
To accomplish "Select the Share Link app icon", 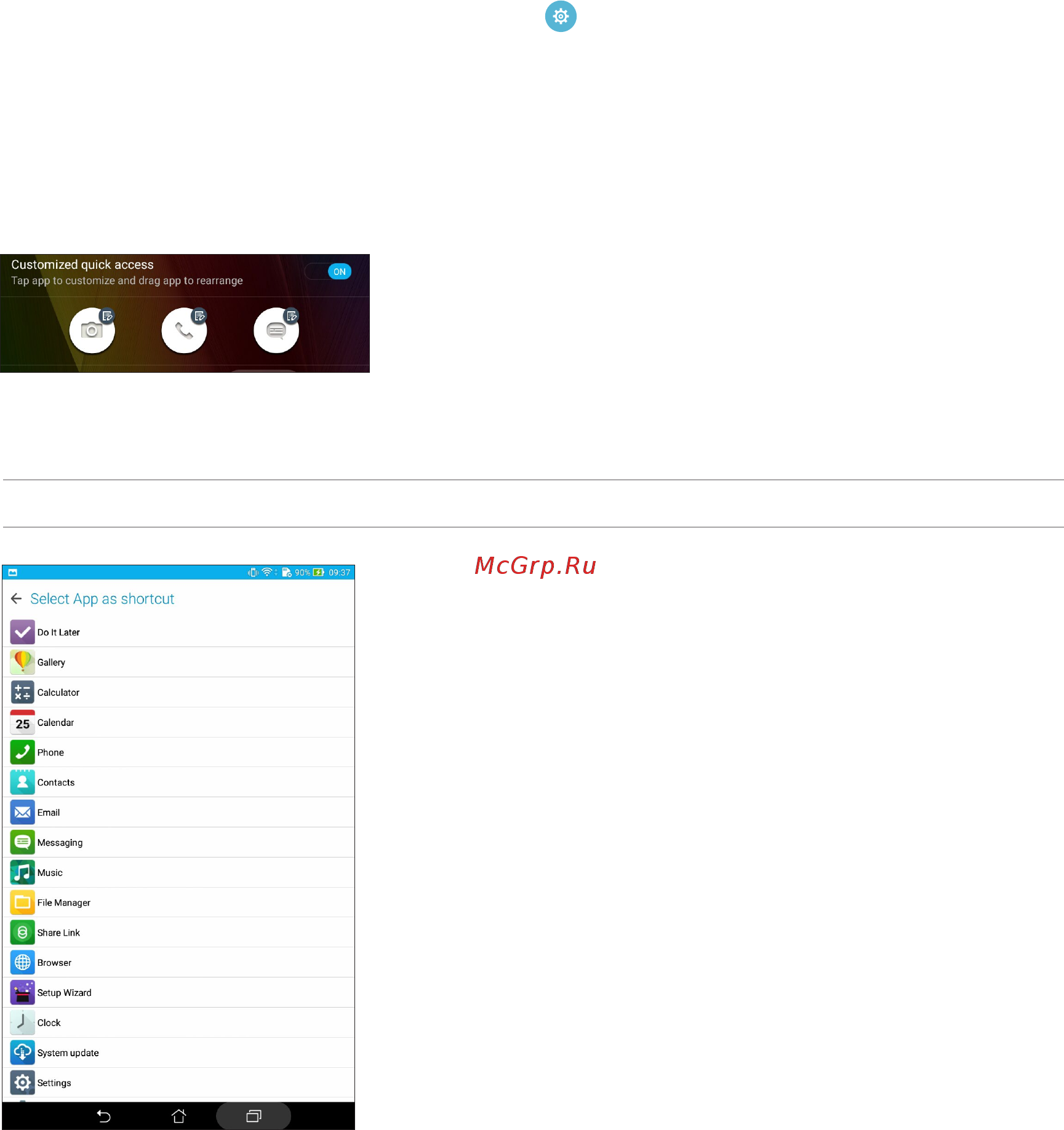I will 23,933.
